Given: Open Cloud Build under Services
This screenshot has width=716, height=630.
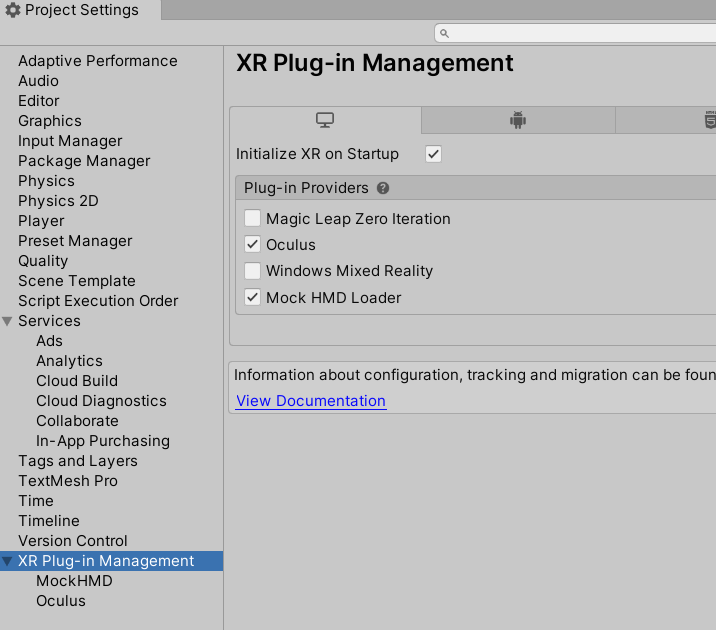Looking at the screenshot, I should 77,381.
